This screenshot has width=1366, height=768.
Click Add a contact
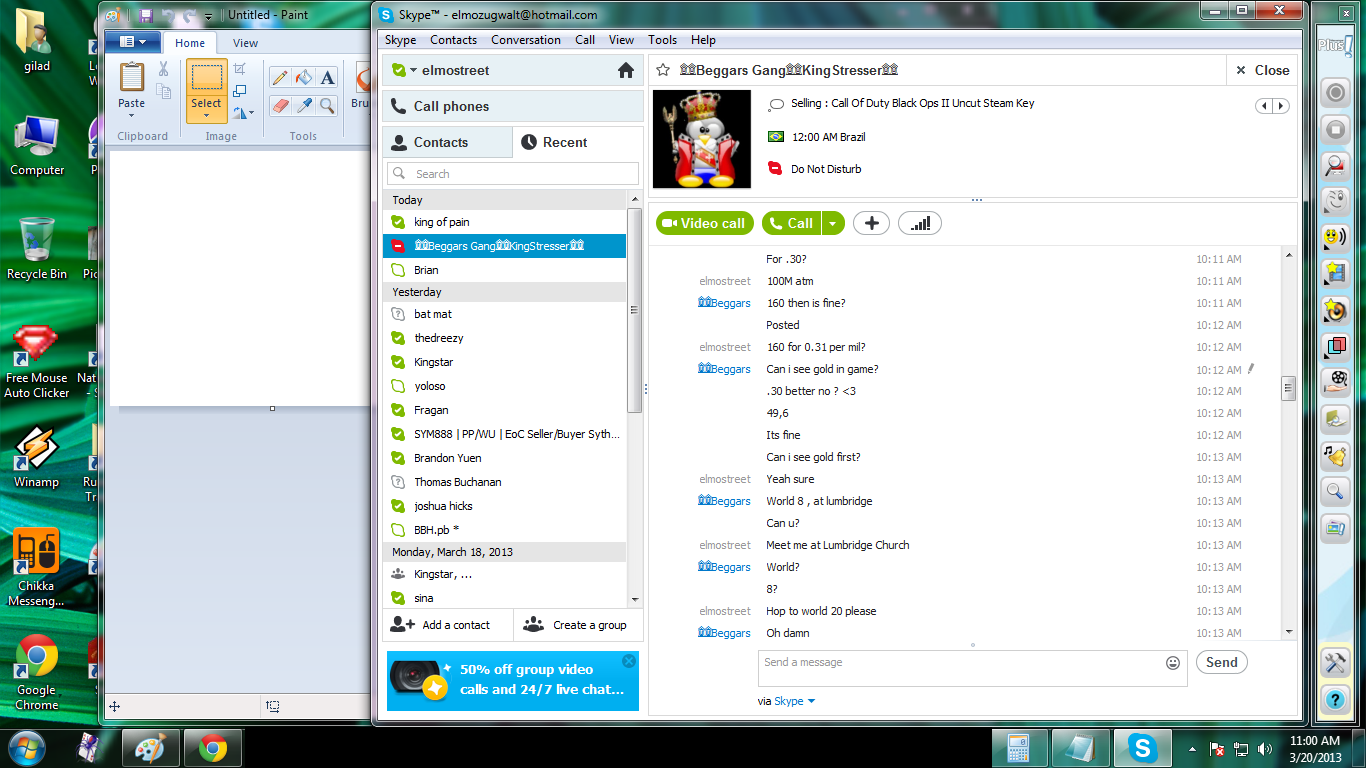[448, 625]
